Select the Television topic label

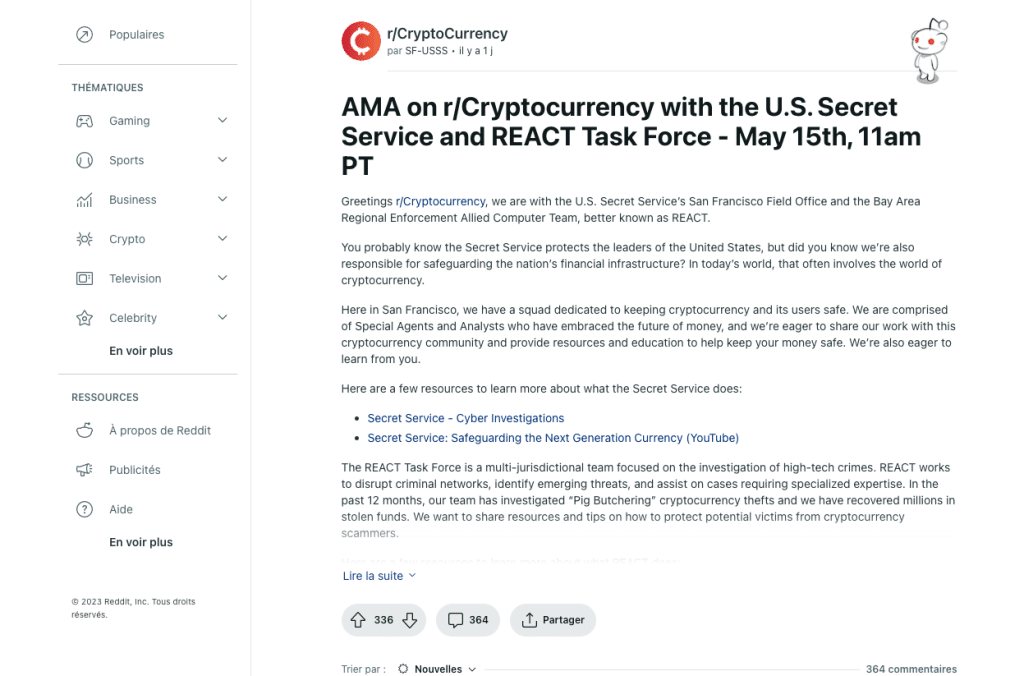click(x=135, y=279)
